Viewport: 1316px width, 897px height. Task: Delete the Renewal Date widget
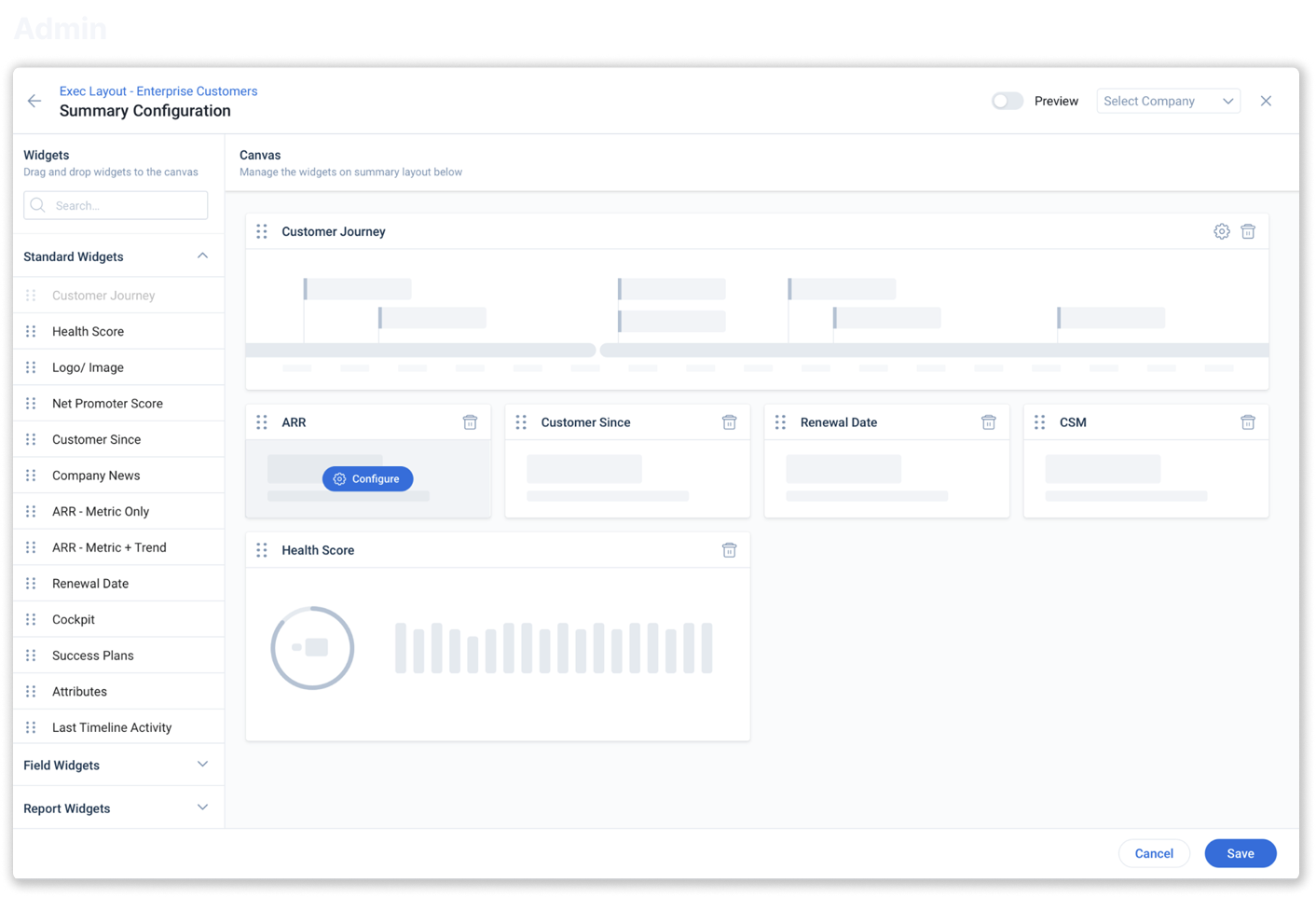tap(988, 422)
